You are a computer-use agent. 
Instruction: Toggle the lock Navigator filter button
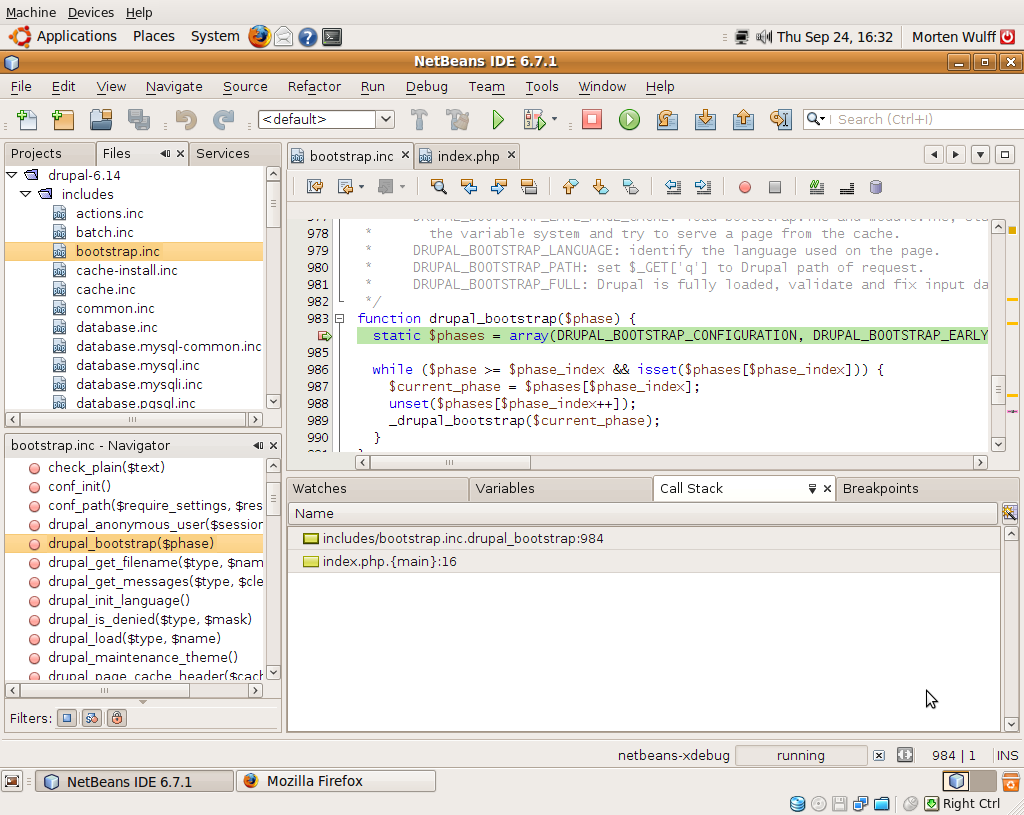[x=117, y=718]
